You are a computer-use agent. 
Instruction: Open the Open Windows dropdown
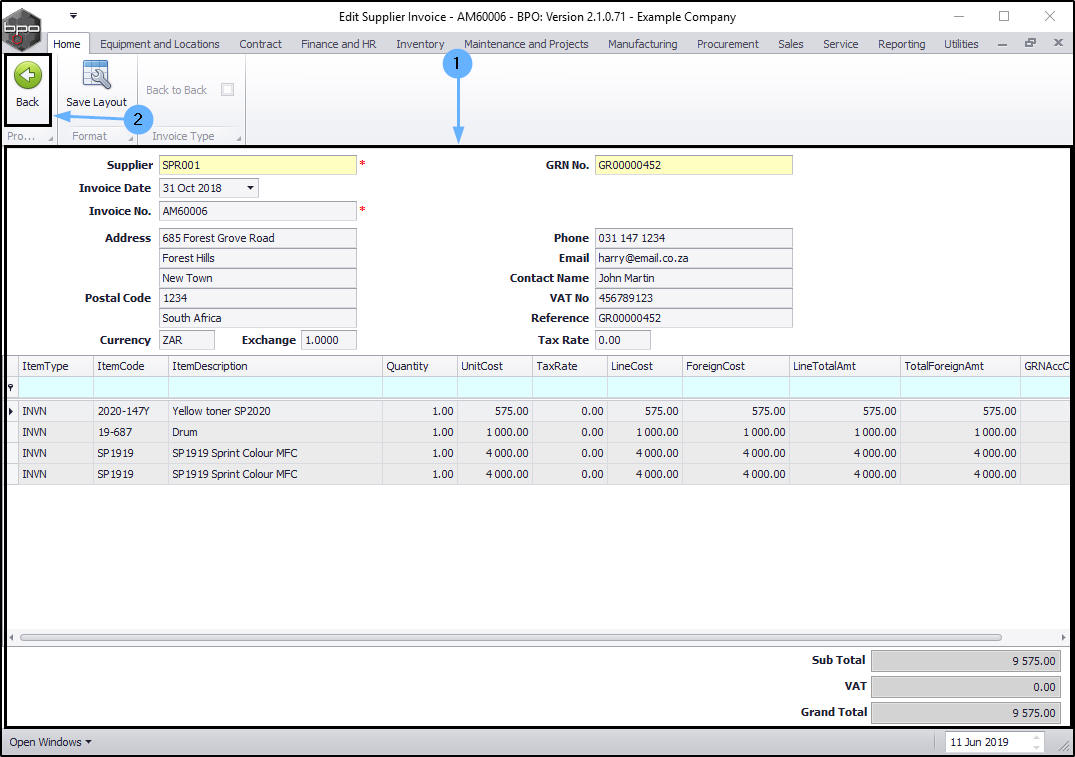pos(50,742)
